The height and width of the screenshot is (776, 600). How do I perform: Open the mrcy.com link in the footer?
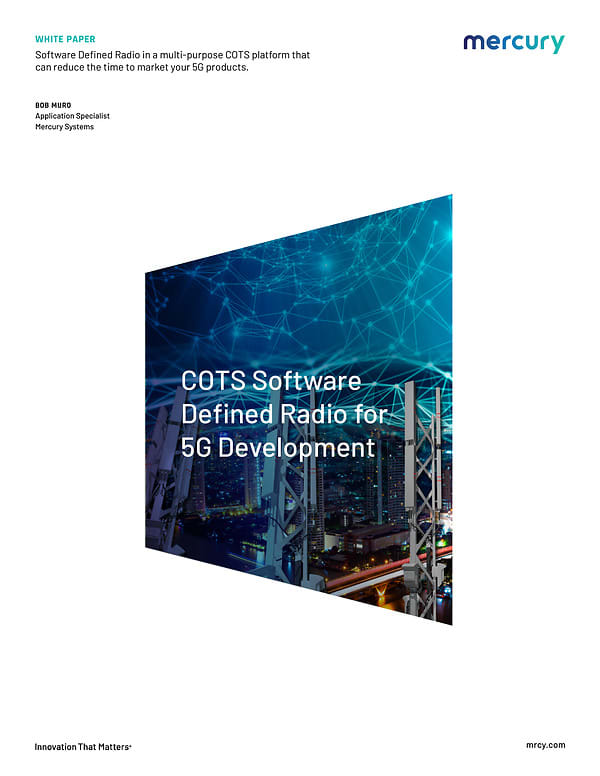pyautogui.click(x=546, y=745)
